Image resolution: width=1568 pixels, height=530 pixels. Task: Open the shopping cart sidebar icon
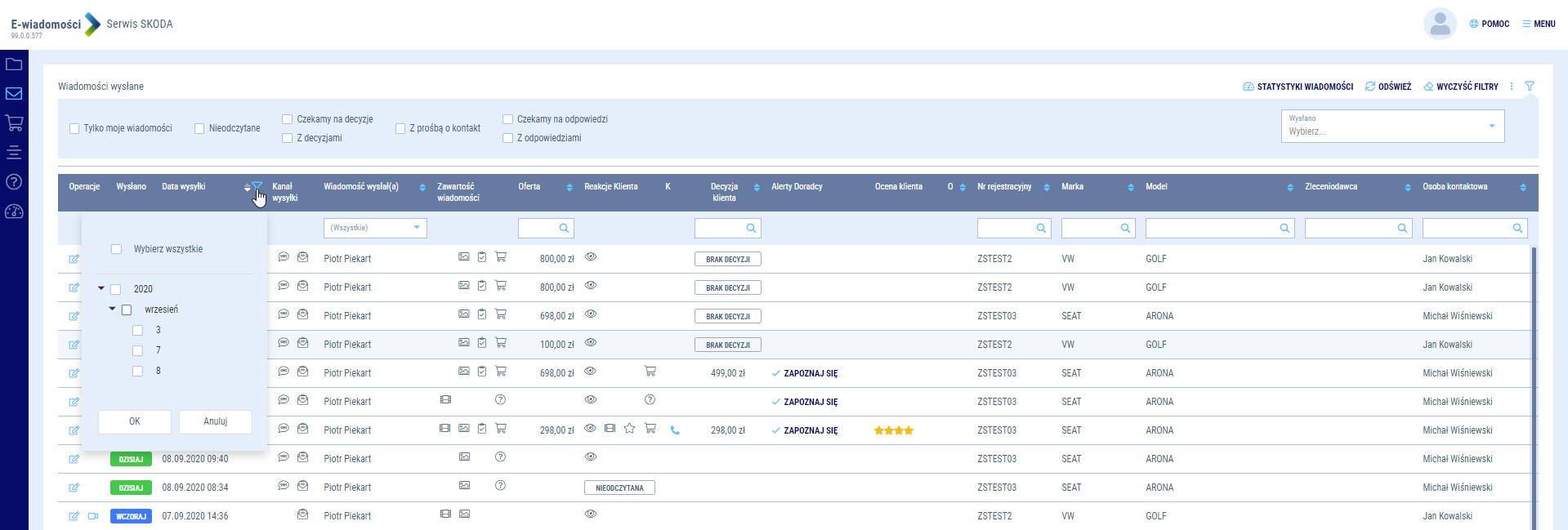coord(14,123)
